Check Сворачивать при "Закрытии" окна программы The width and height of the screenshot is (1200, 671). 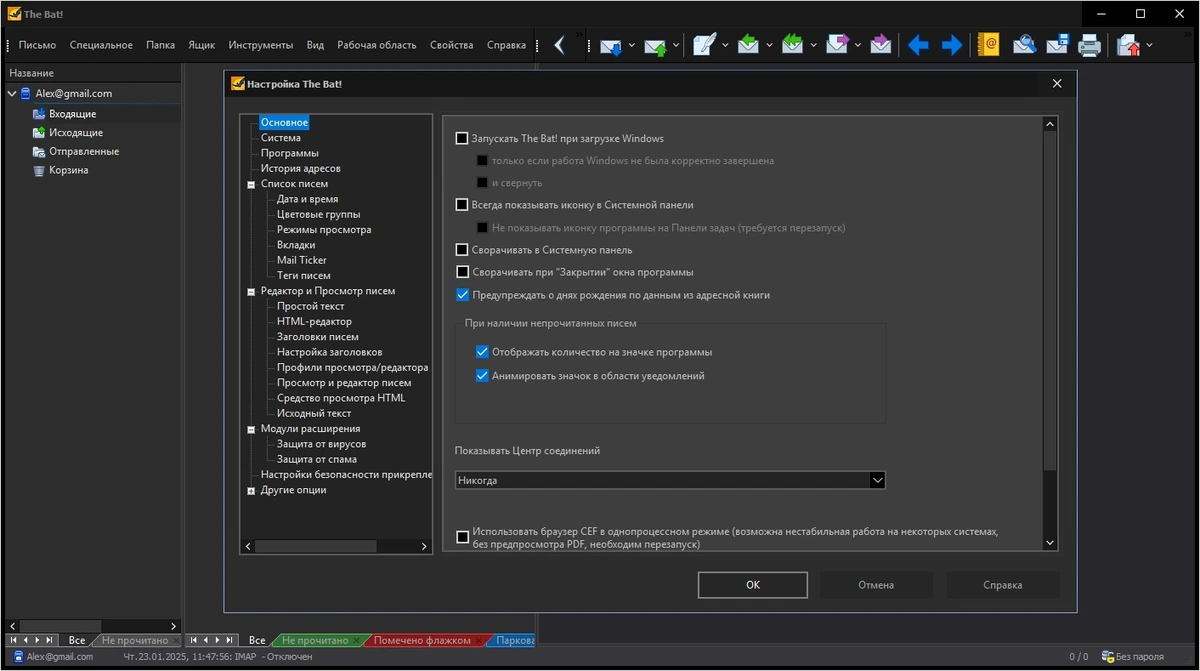pos(462,272)
